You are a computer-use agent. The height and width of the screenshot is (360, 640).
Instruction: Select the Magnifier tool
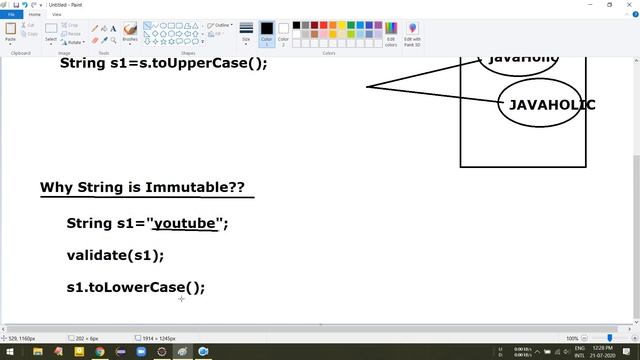click(113, 40)
